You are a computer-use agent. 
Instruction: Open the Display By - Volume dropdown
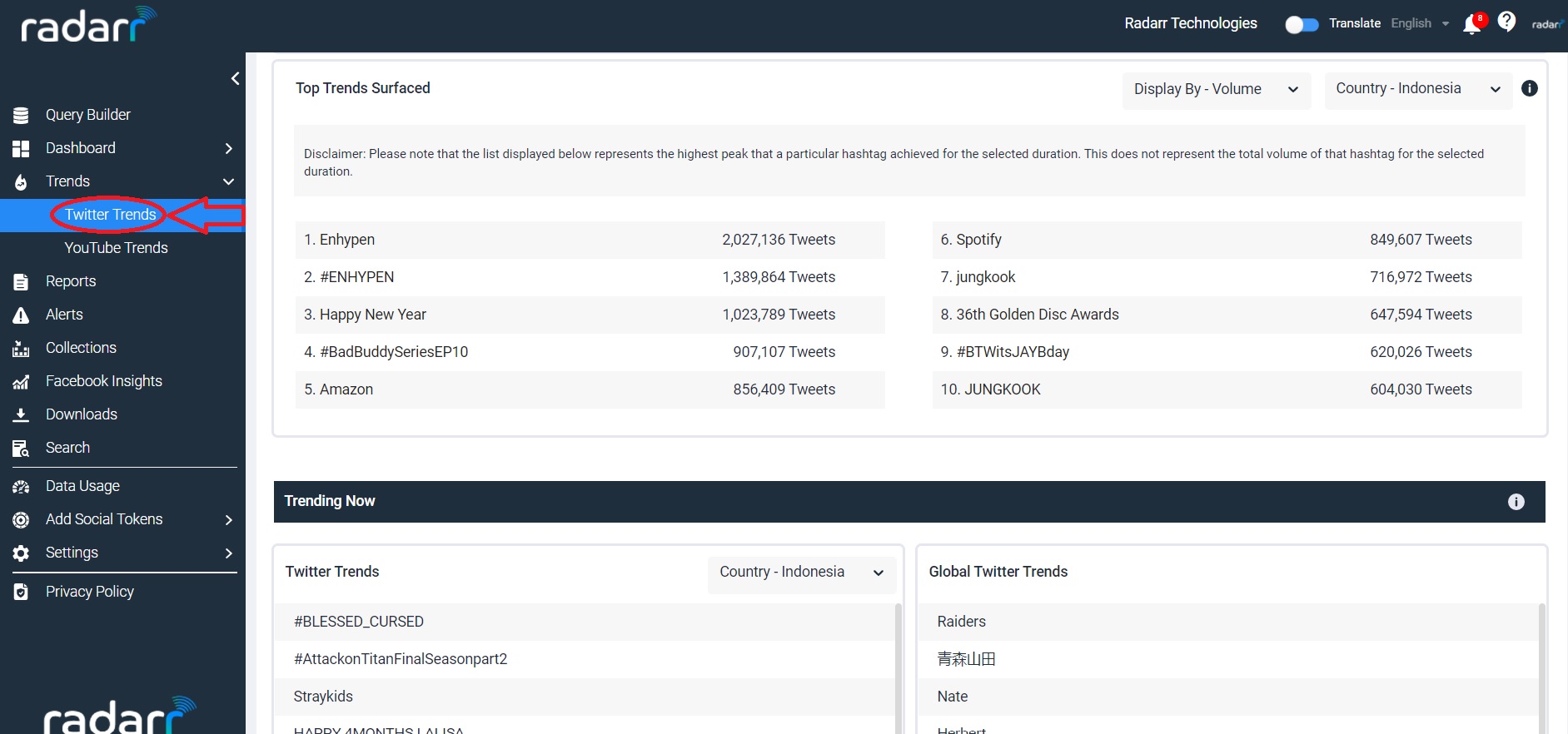click(x=1217, y=90)
